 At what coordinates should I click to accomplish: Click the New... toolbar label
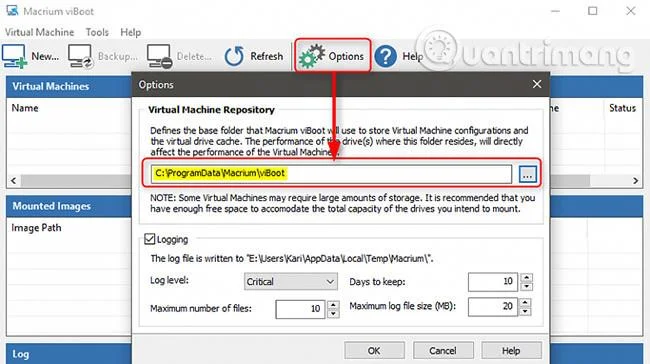[x=45, y=56]
